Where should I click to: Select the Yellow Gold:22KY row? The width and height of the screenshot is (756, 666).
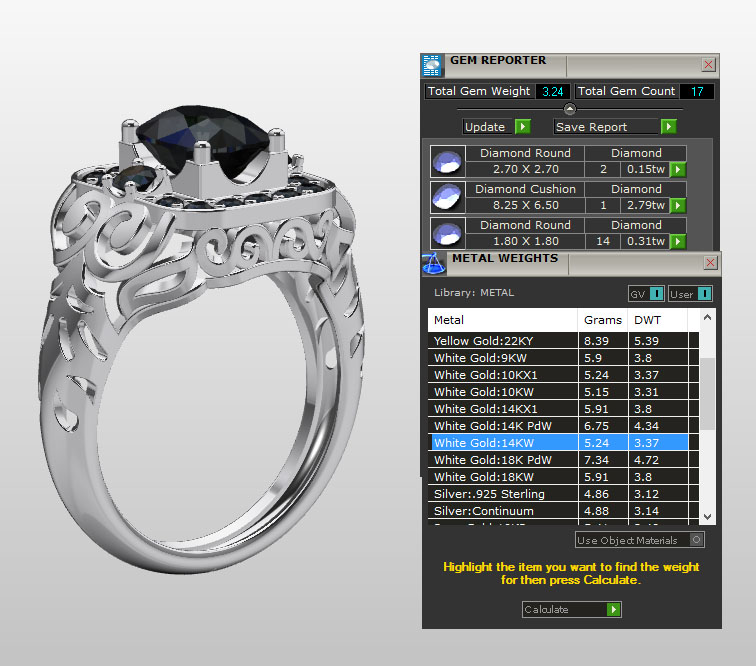point(563,341)
